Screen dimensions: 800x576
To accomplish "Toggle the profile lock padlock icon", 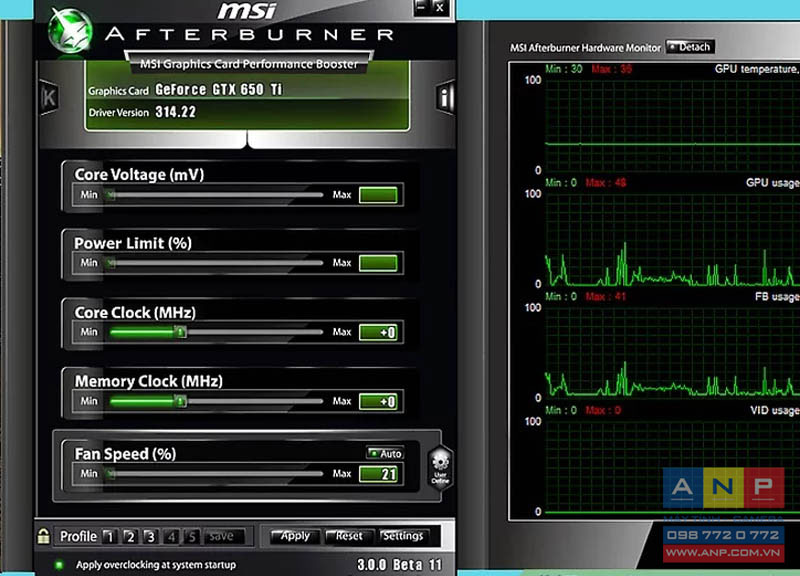I will tap(43, 536).
